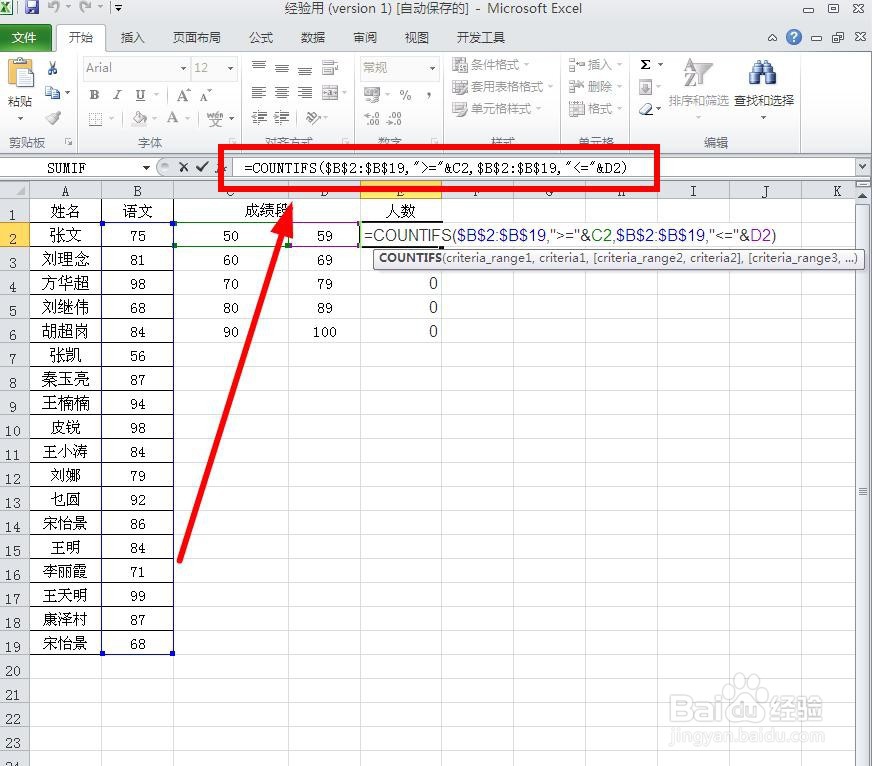Click the text orientation icon
Image resolution: width=872 pixels, height=766 pixels.
[x=314, y=117]
